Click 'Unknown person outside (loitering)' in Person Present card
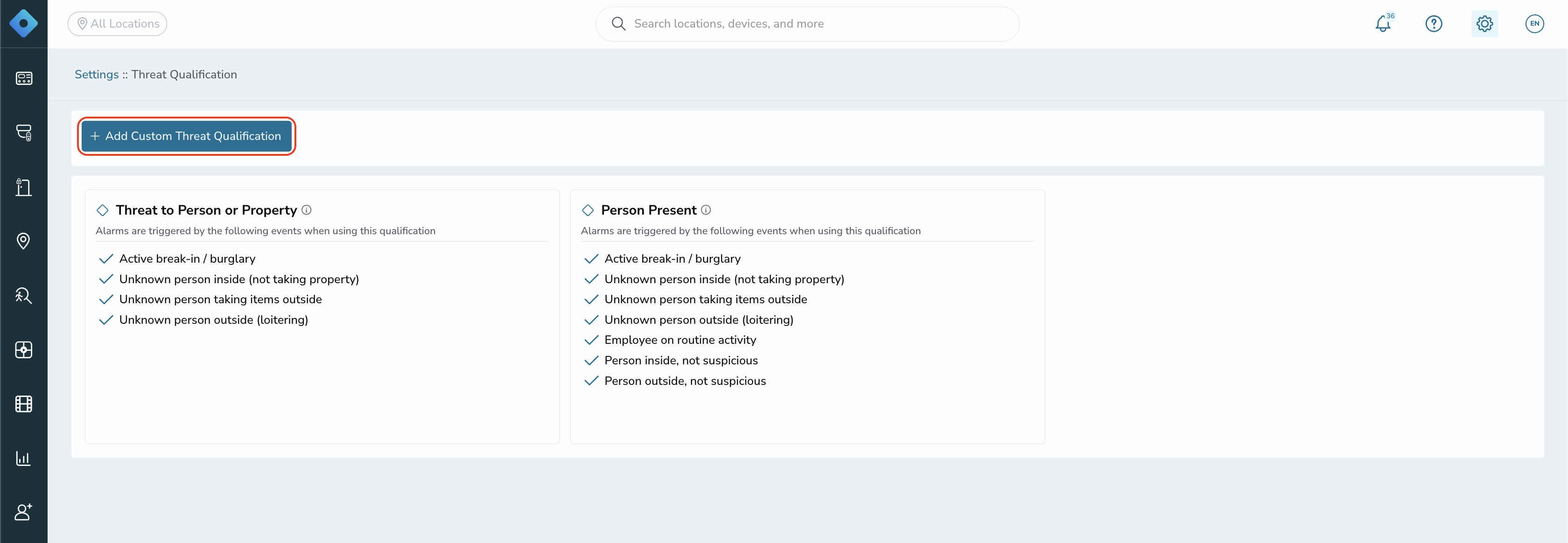The image size is (1568, 543). pyautogui.click(x=699, y=320)
